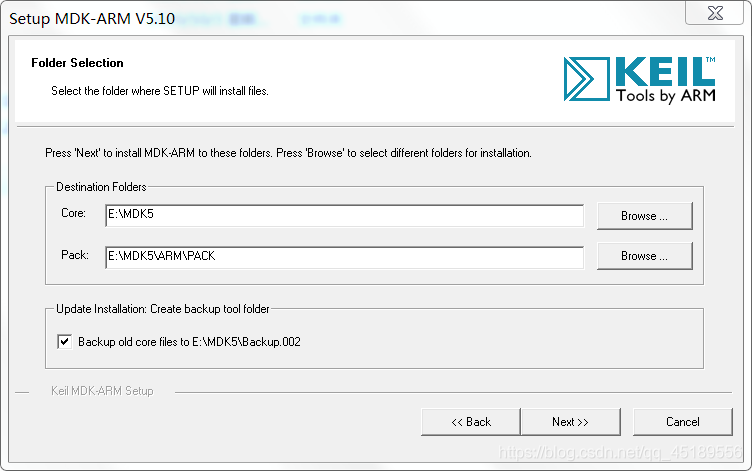Click the 'Keil MDK-ARM Setup' footer text
Image resolution: width=752 pixels, height=471 pixels.
[x=102, y=391]
